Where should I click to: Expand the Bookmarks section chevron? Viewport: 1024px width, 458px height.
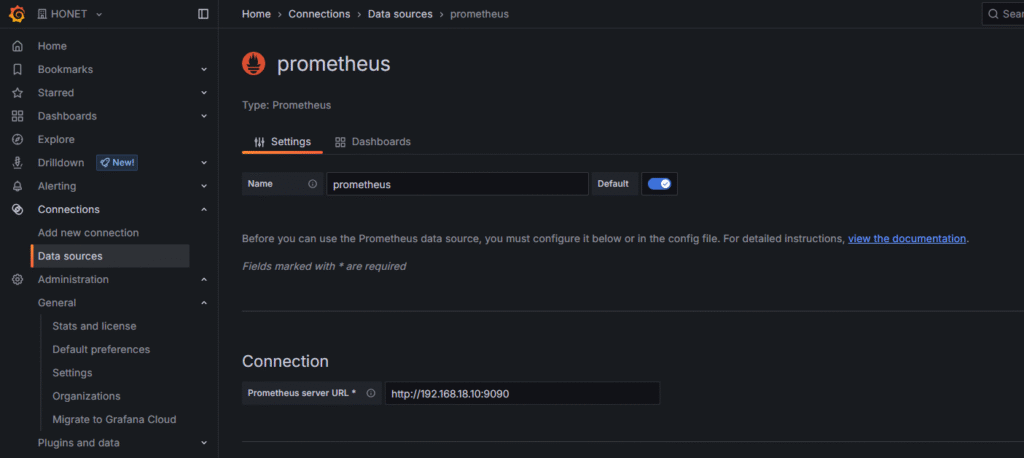pos(204,70)
